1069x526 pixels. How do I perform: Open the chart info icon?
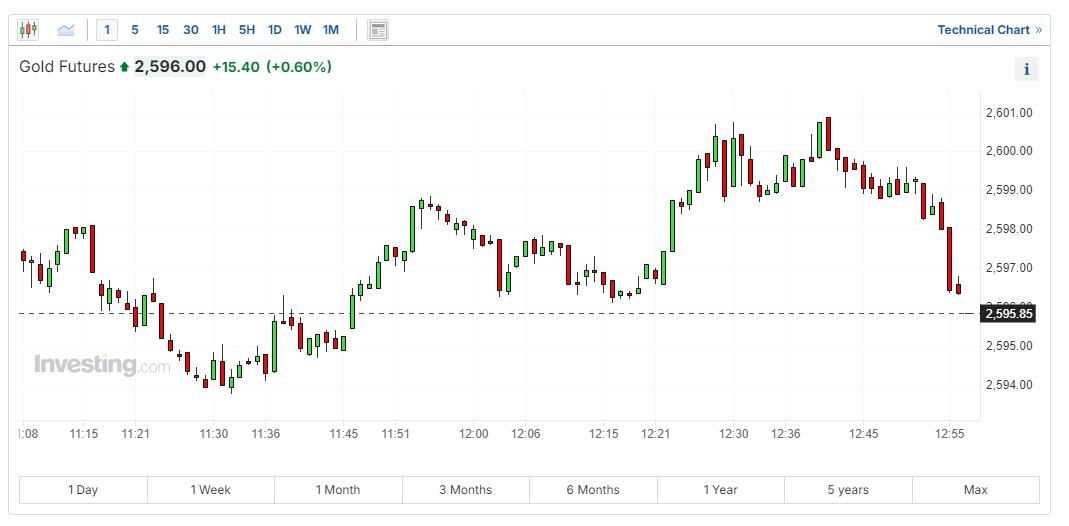pyautogui.click(x=1026, y=69)
